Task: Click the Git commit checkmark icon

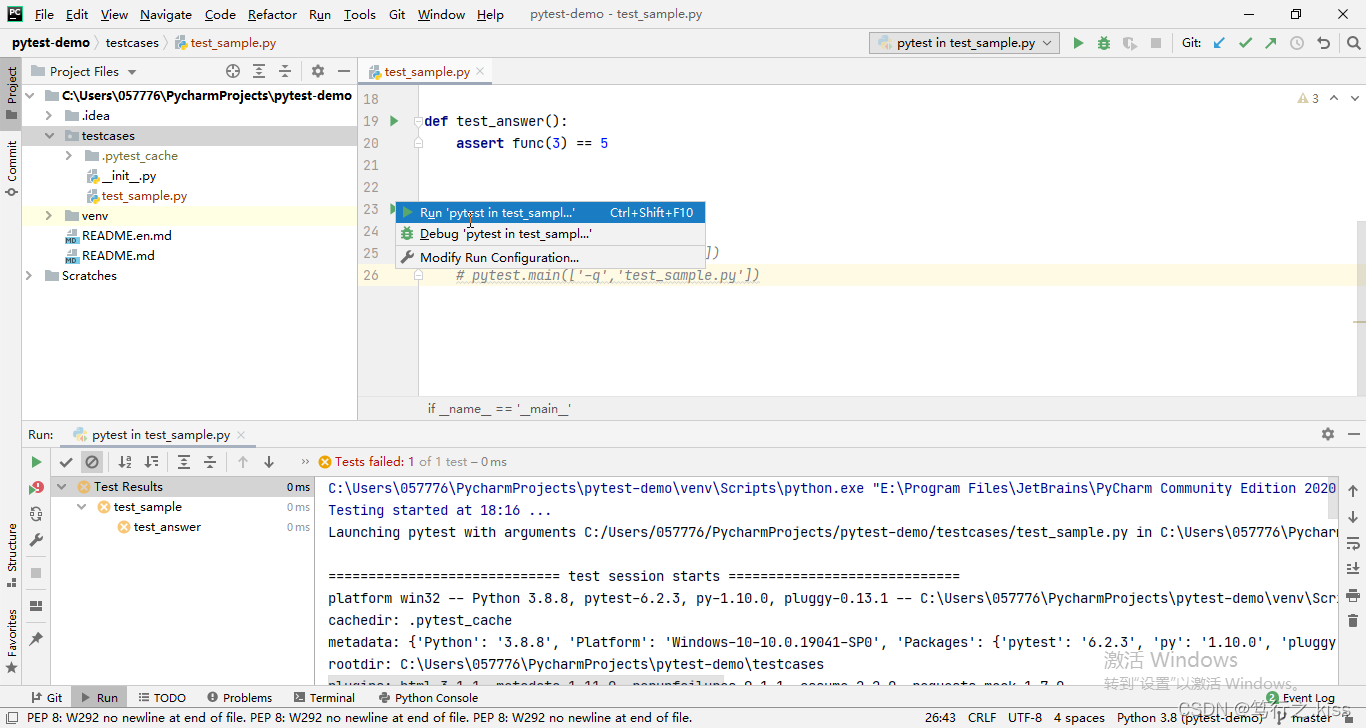Action: [x=1245, y=43]
